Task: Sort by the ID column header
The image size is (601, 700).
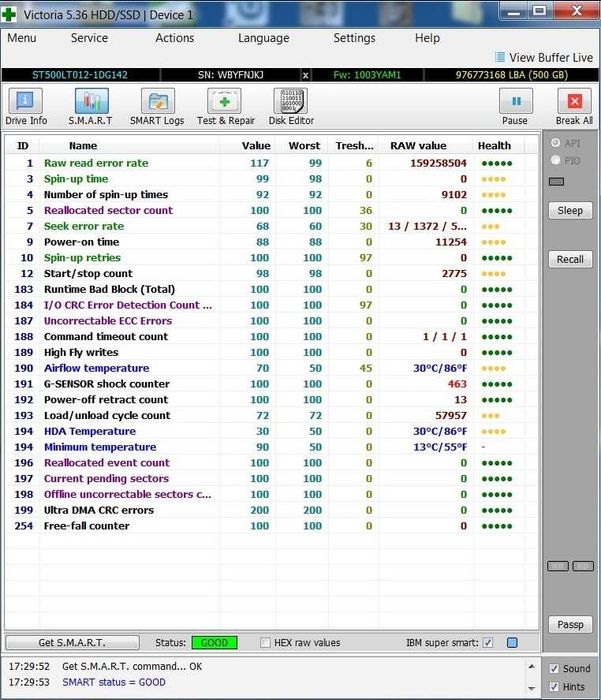Action: click(x=22, y=146)
